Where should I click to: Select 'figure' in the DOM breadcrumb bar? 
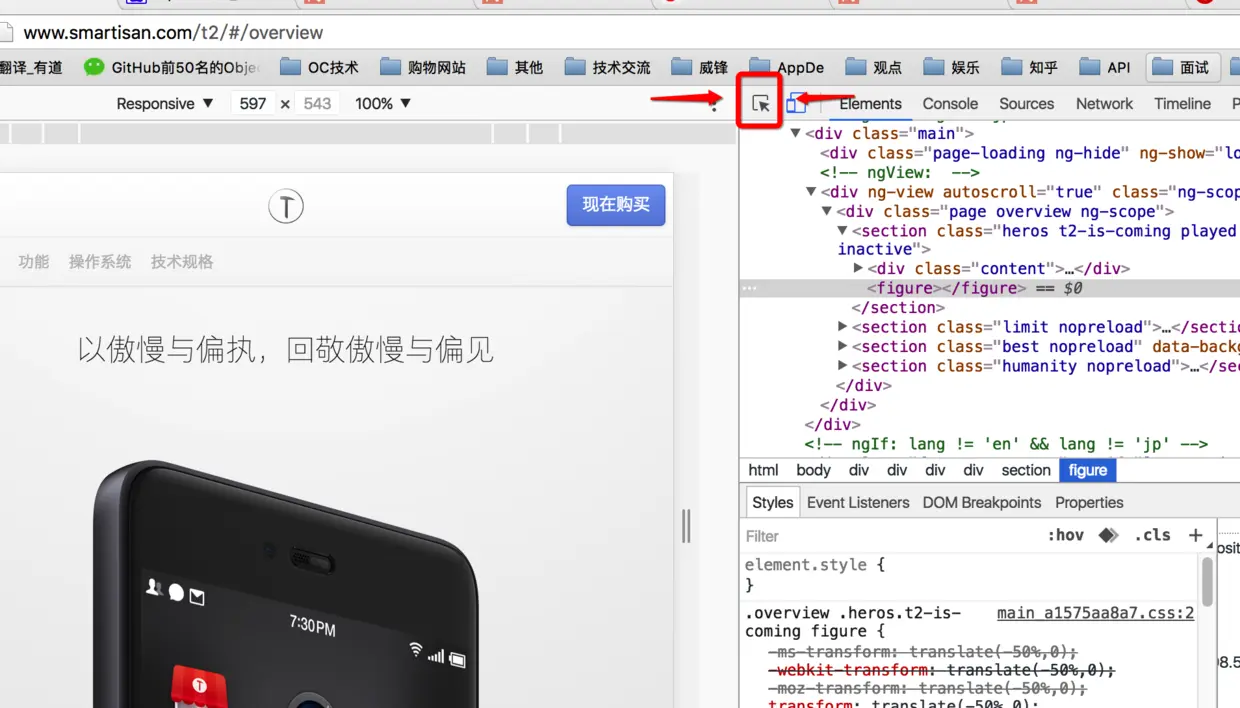point(1087,470)
